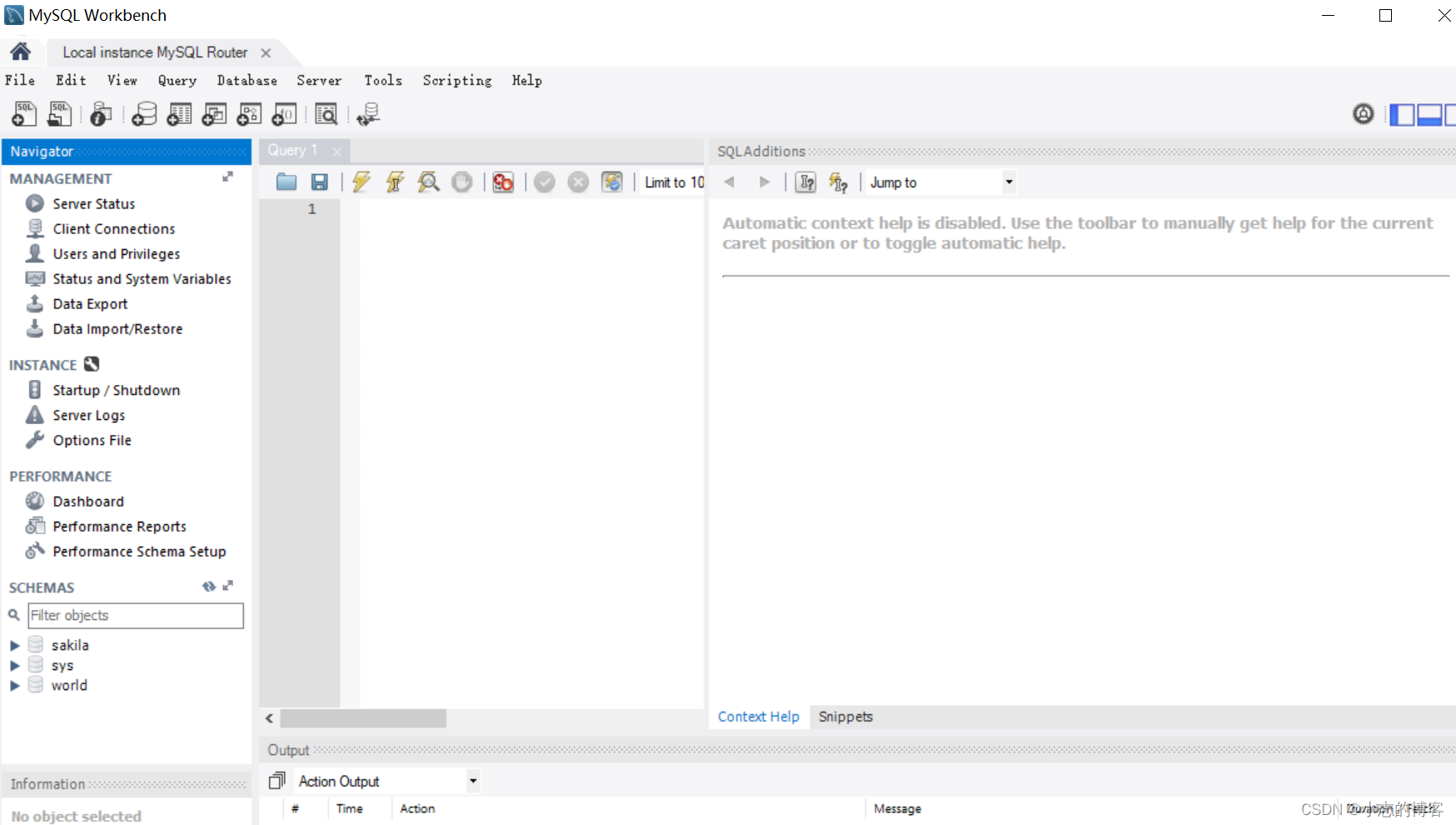Viewport: 1456px width, 825px height.
Task: Save the script to a file
Action: [x=320, y=182]
